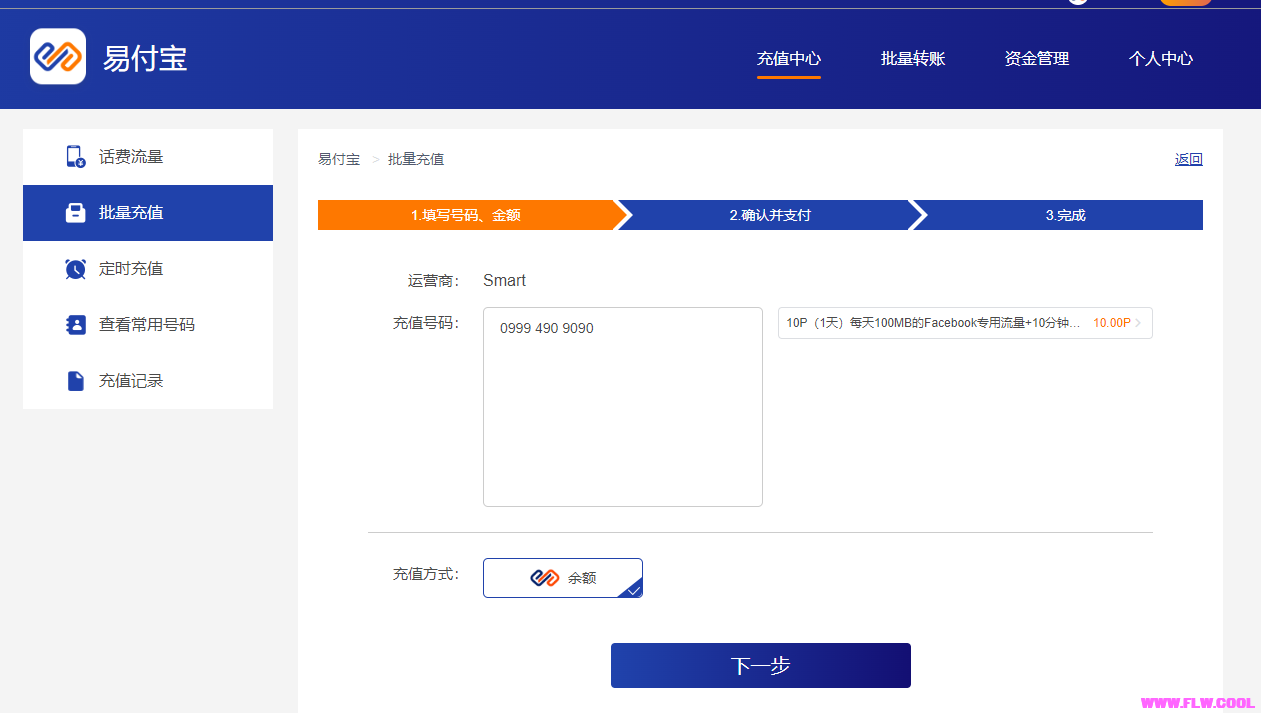Select 话费流量 in the sidebar
1261x713 pixels.
[148, 157]
